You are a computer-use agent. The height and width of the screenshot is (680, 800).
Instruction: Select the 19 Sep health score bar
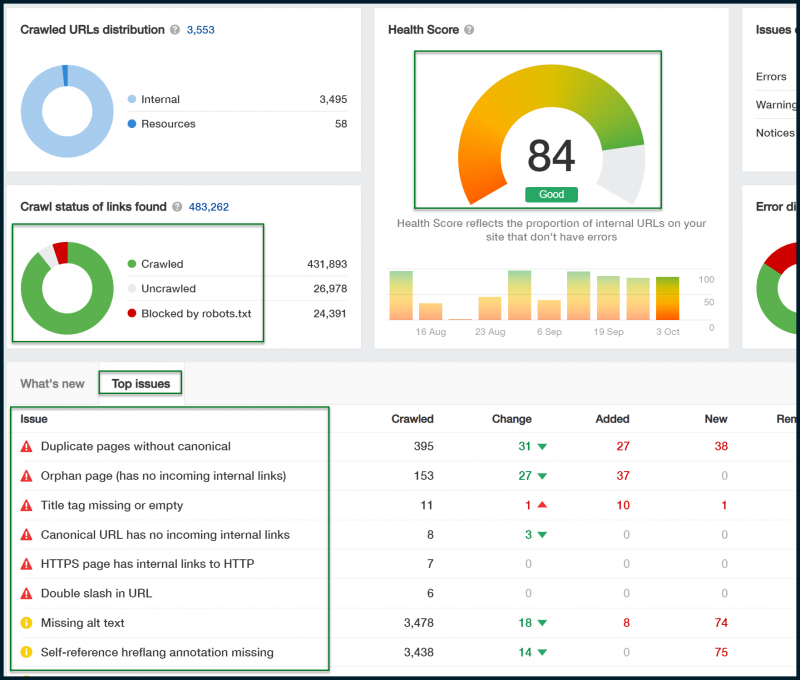pos(608,298)
